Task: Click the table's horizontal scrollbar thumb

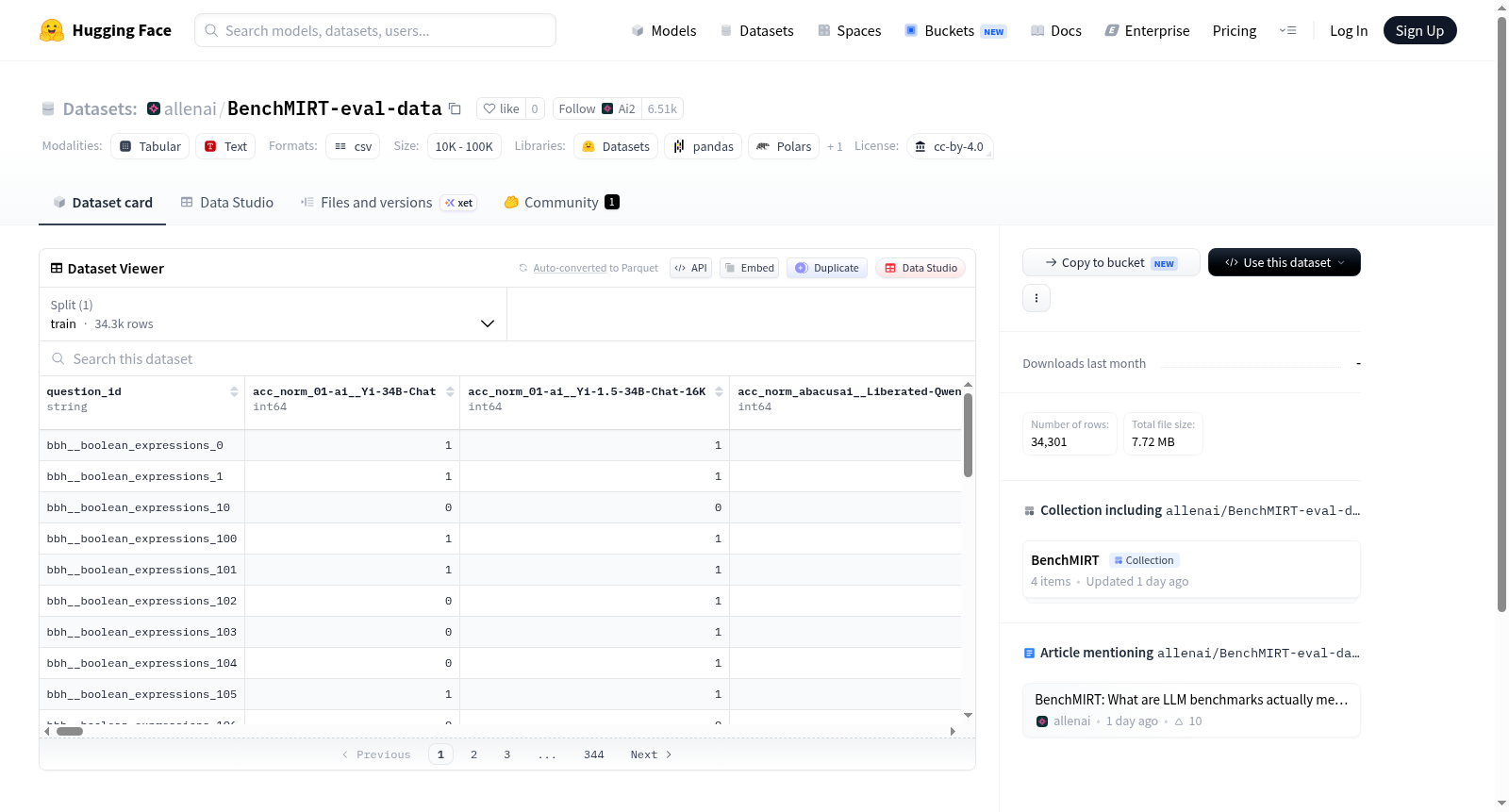Action: click(70, 731)
